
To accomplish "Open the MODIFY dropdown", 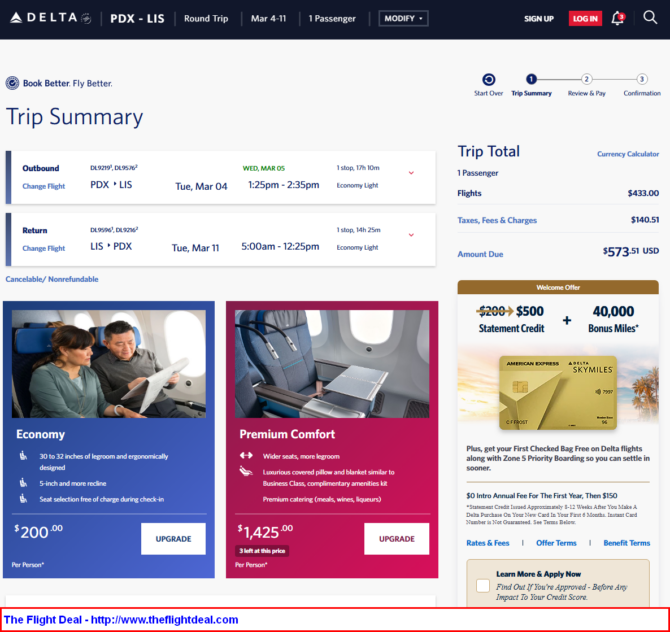I will [403, 18].
